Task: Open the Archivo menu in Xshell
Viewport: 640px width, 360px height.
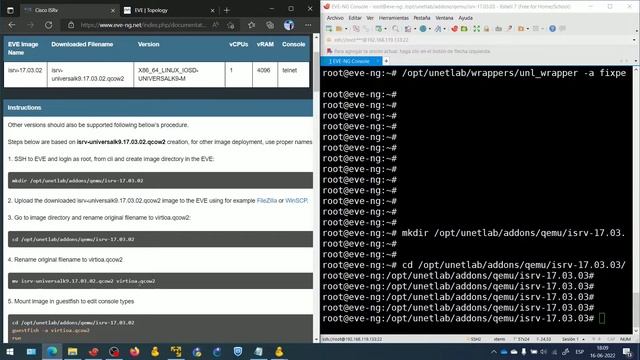Action: point(335,18)
